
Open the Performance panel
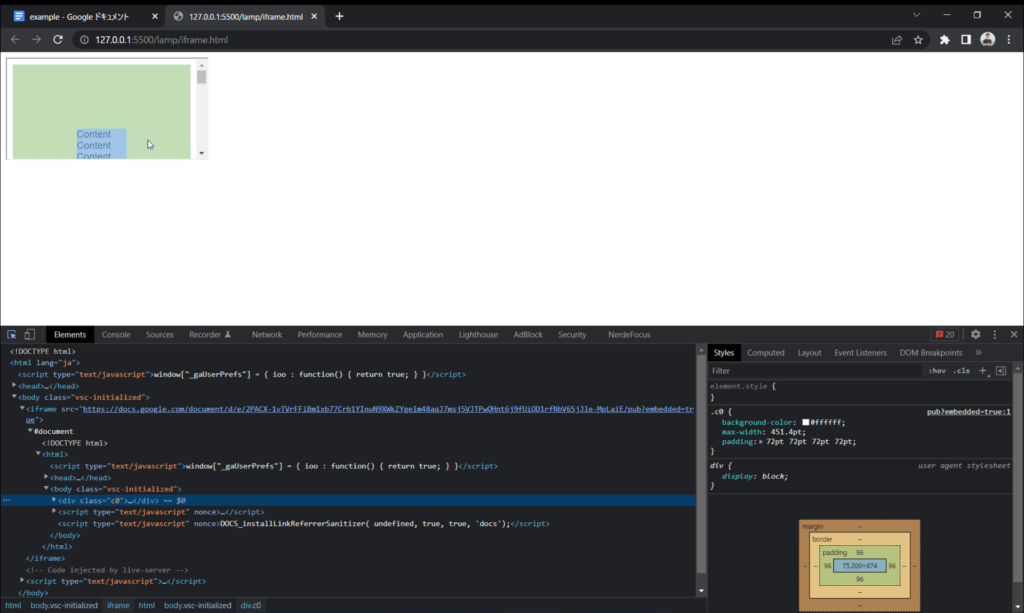[319, 334]
